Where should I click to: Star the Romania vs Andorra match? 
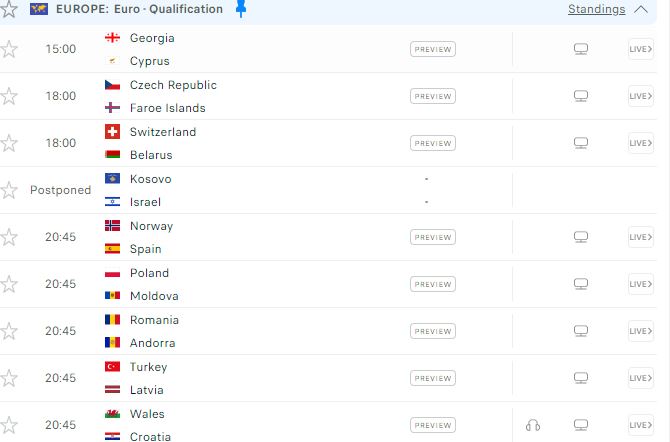click(x=9, y=331)
